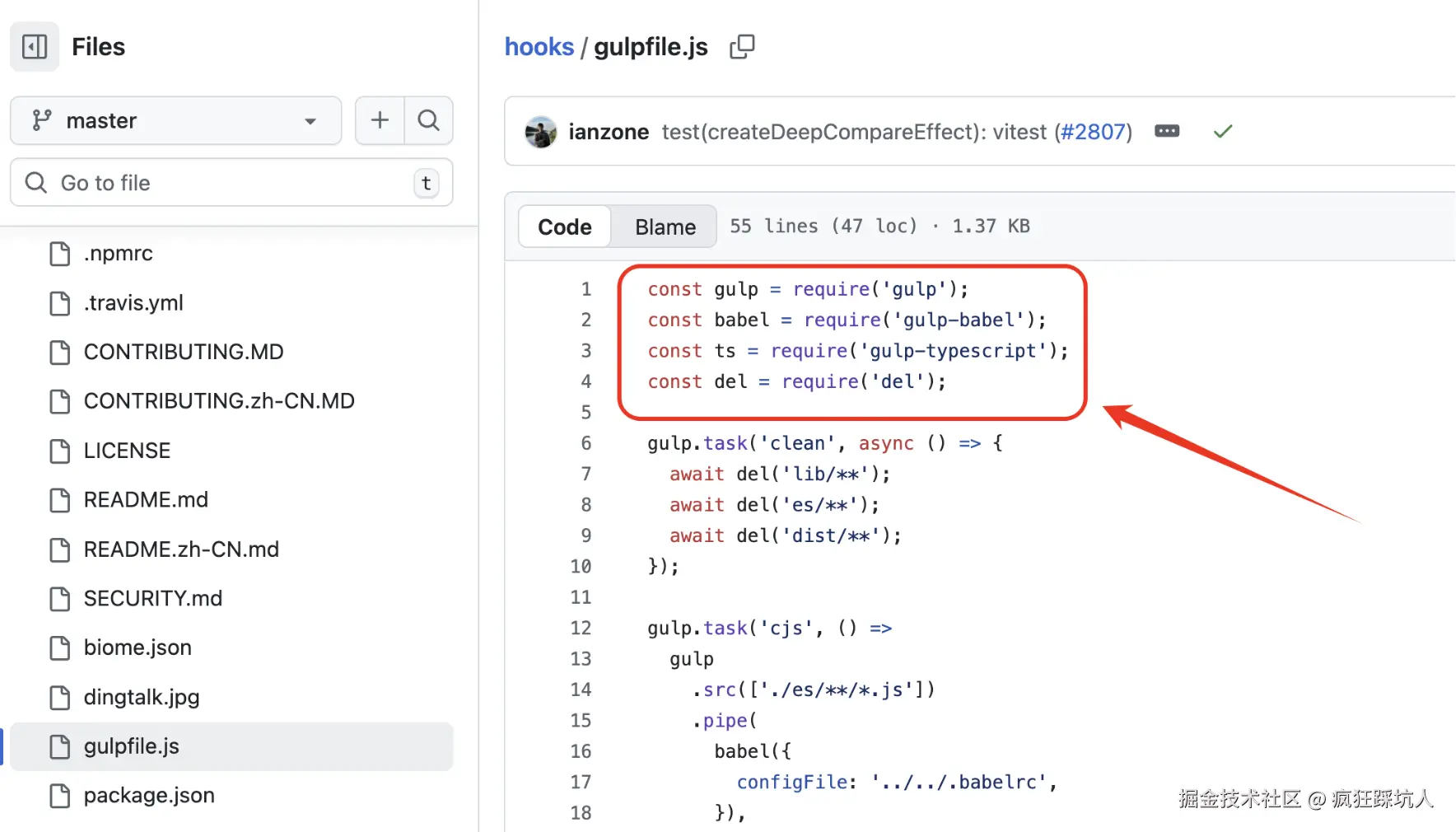Click the 'gulpfile.js' breadcrumb title
Viewport: 1456px width, 832px height.
click(651, 47)
